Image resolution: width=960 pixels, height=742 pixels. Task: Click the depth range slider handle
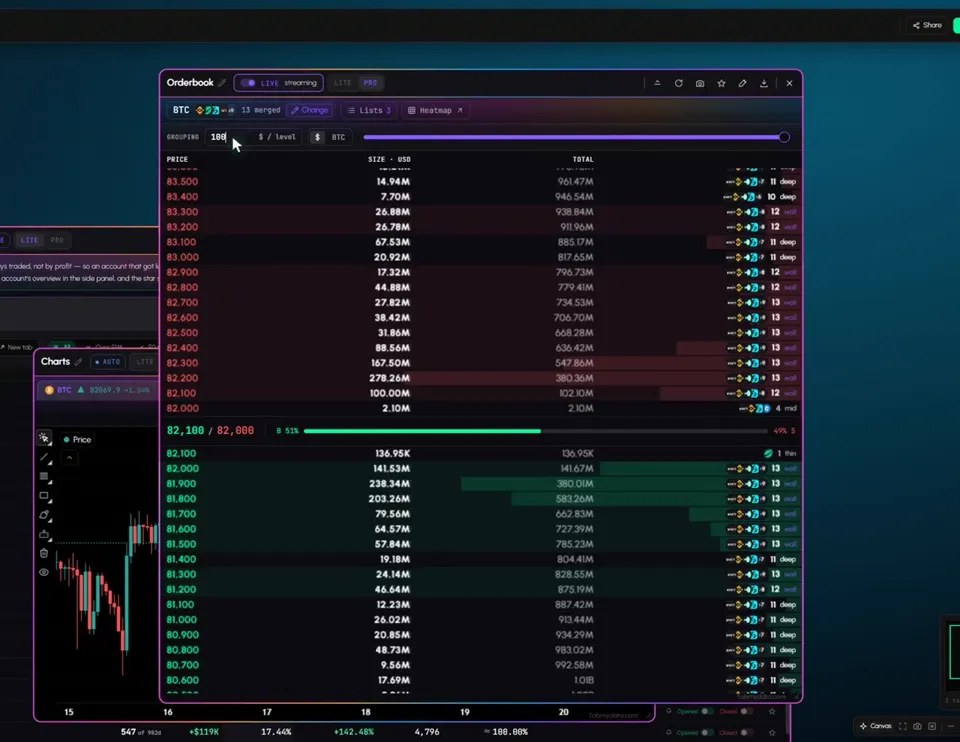tap(784, 137)
